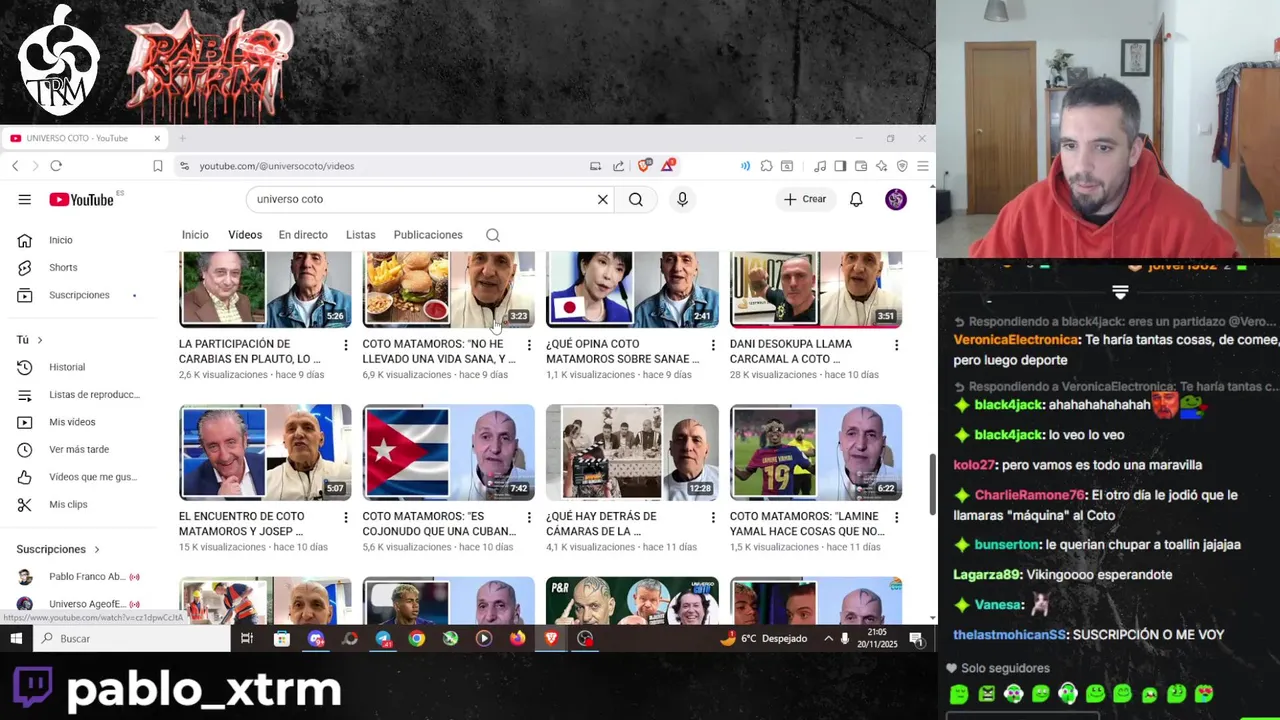Image resolution: width=1280 pixels, height=720 pixels.
Task: Open options for 'Es cojonudo que una cuban' video
Action: (x=529, y=517)
